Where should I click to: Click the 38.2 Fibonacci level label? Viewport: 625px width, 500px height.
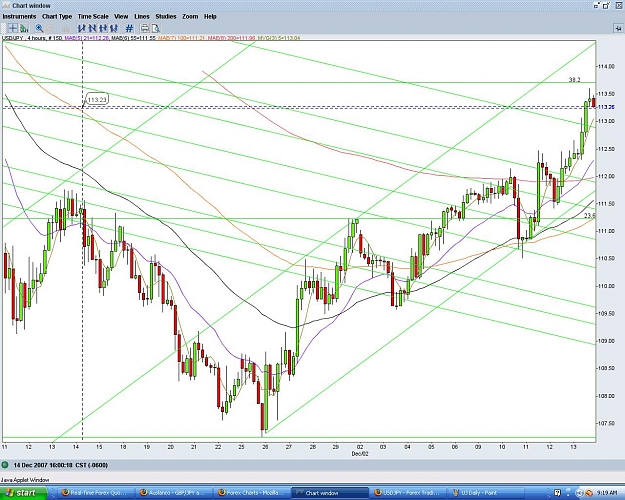click(574, 80)
